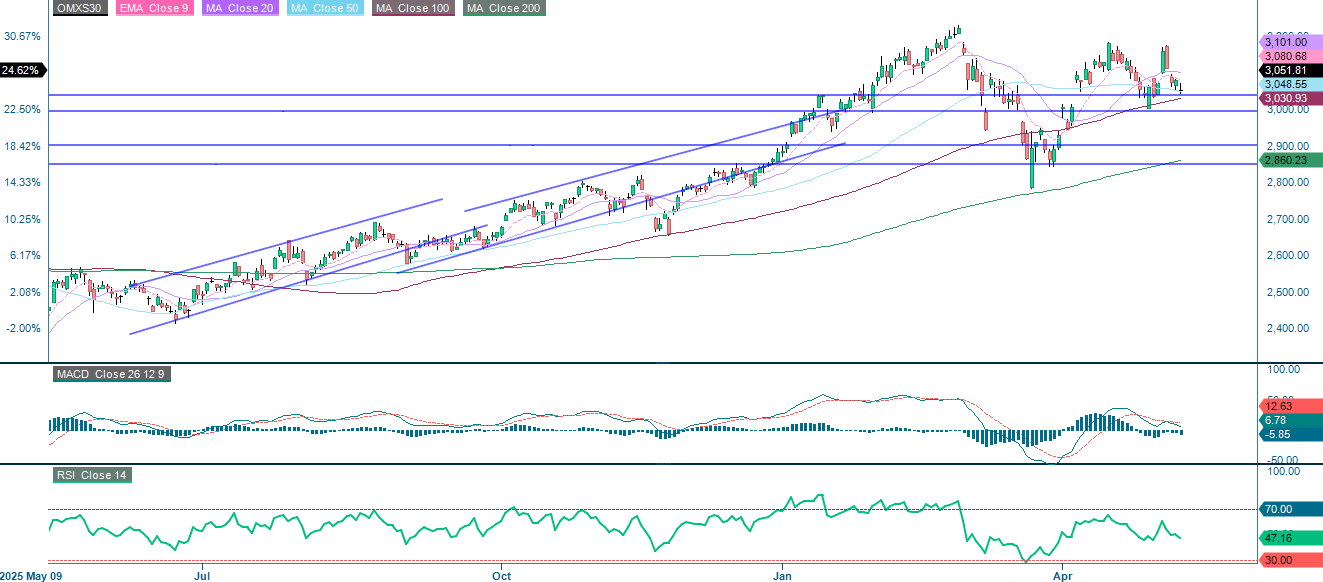Select the MA Close 50 indicator label
Screen dimensions: 1323x582
(323, 8)
